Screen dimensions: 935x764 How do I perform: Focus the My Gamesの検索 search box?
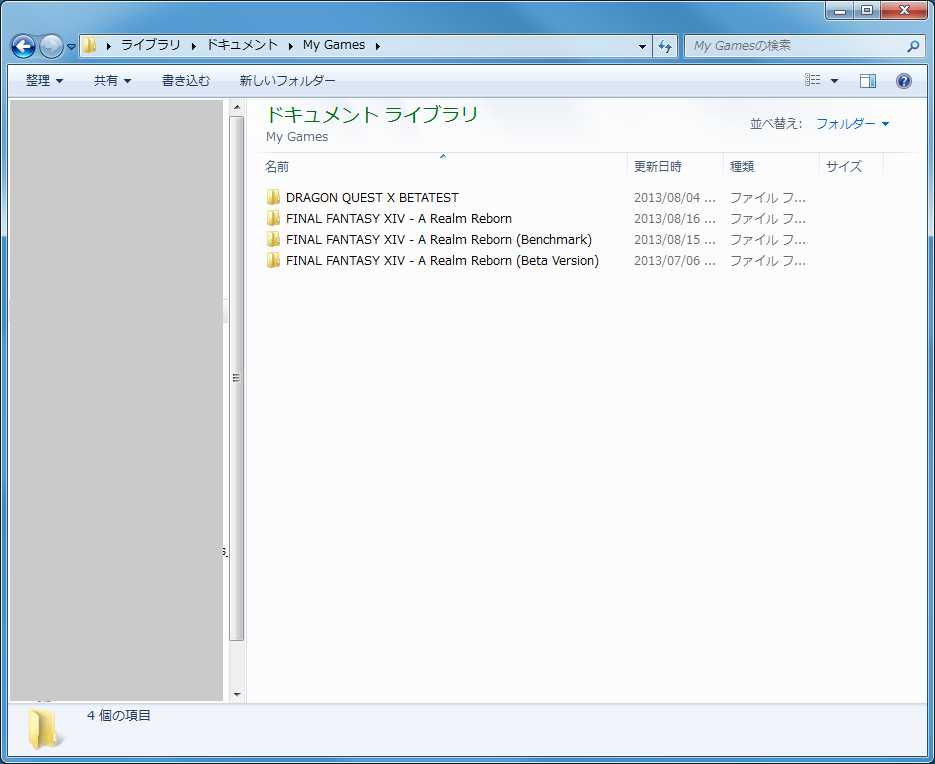pyautogui.click(x=796, y=46)
